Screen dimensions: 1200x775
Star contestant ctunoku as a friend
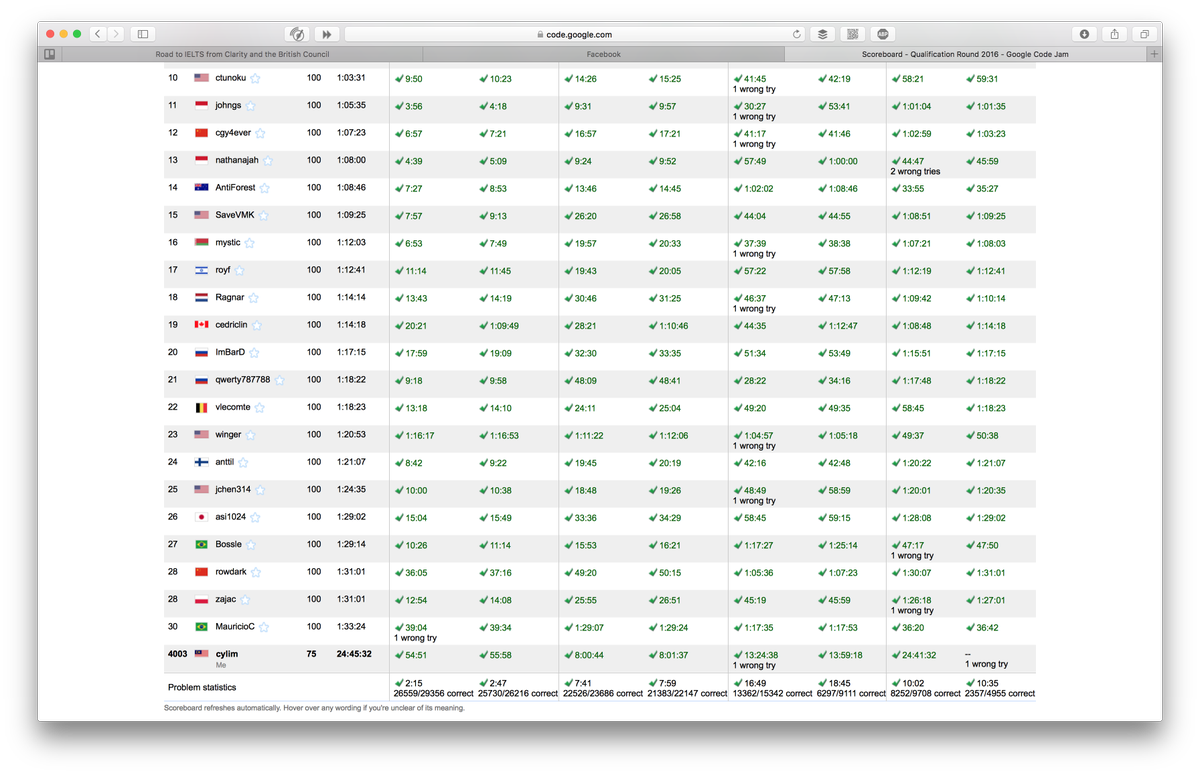(x=255, y=78)
